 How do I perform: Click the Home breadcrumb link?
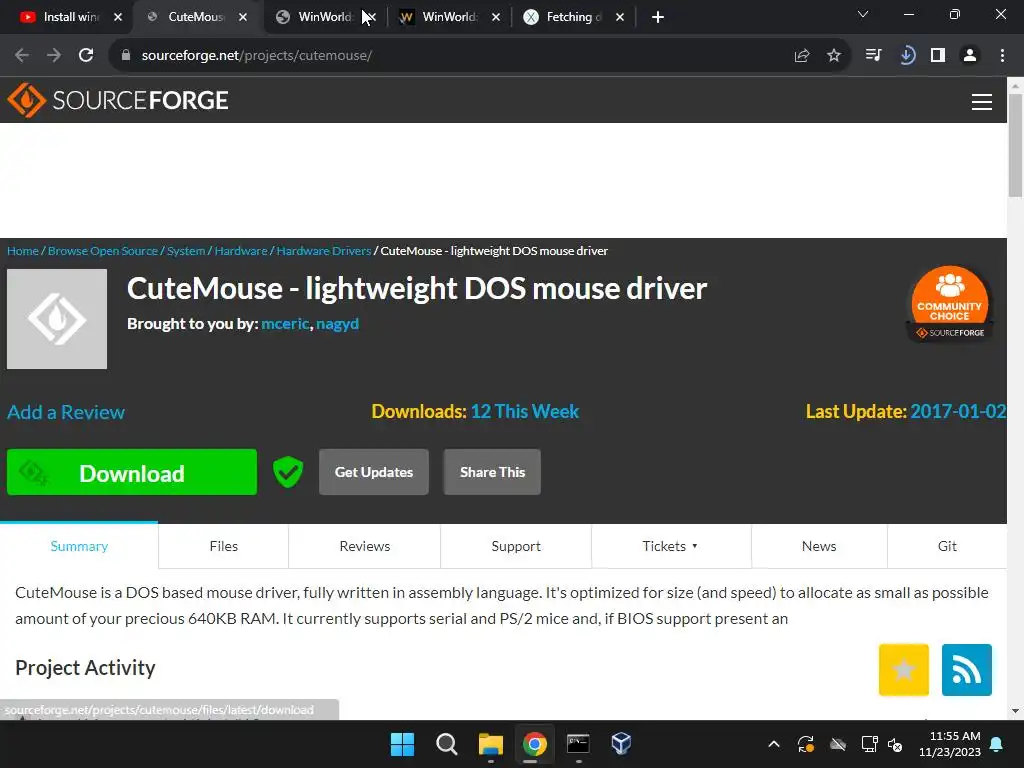pos(23,251)
